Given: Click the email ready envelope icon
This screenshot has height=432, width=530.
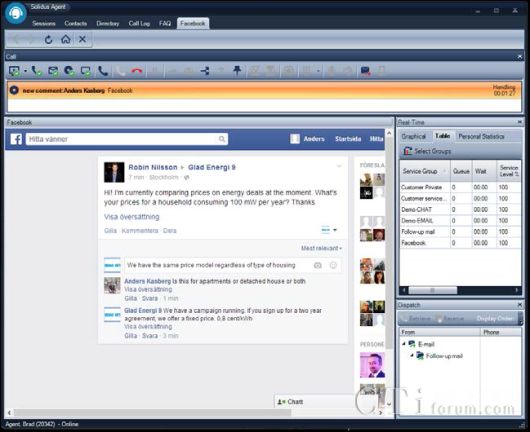Looking at the screenshot, I should [x=53, y=71].
